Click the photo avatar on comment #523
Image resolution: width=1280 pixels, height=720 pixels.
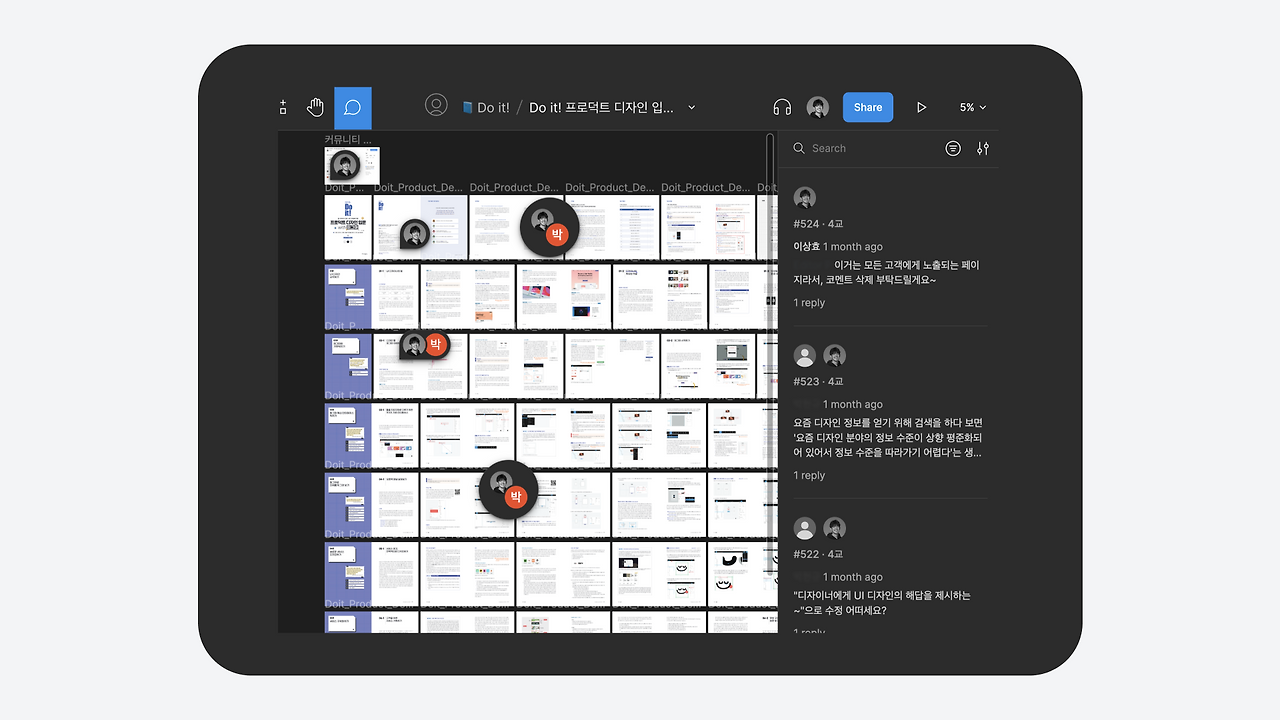point(834,355)
